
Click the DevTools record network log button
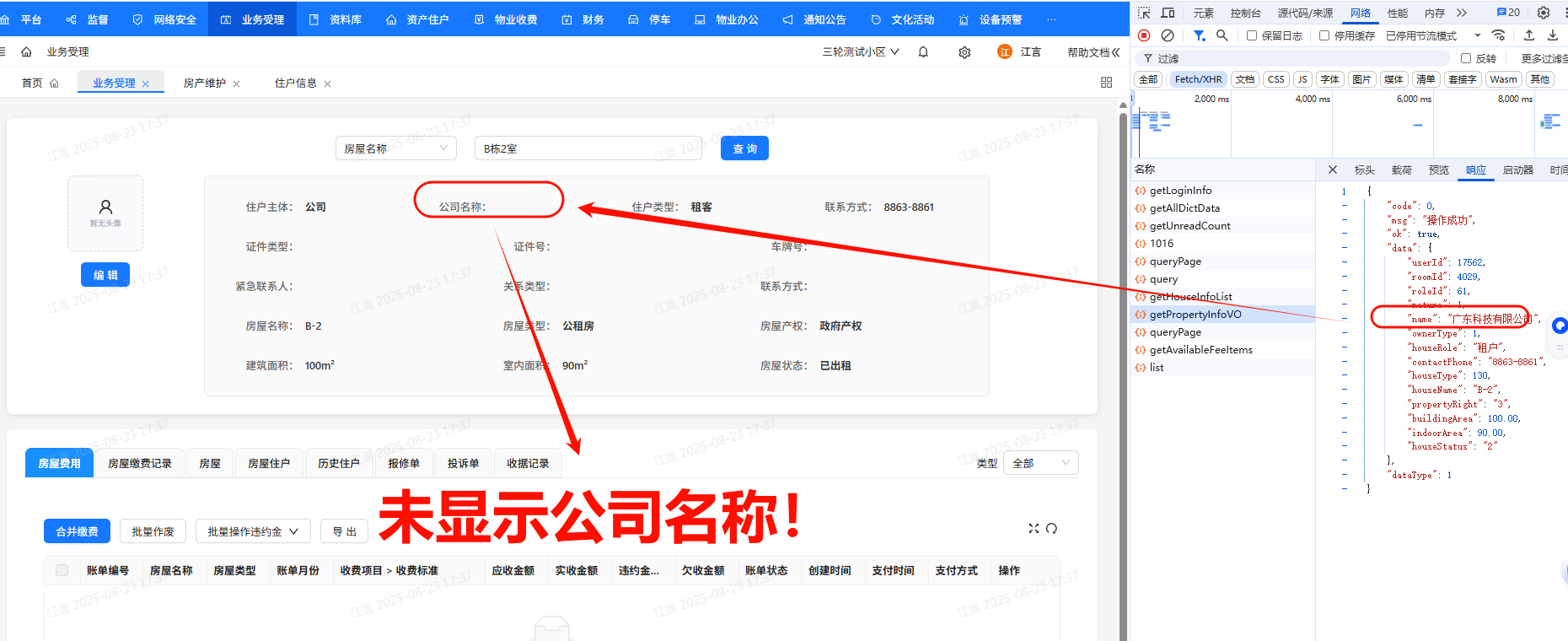tap(1144, 35)
